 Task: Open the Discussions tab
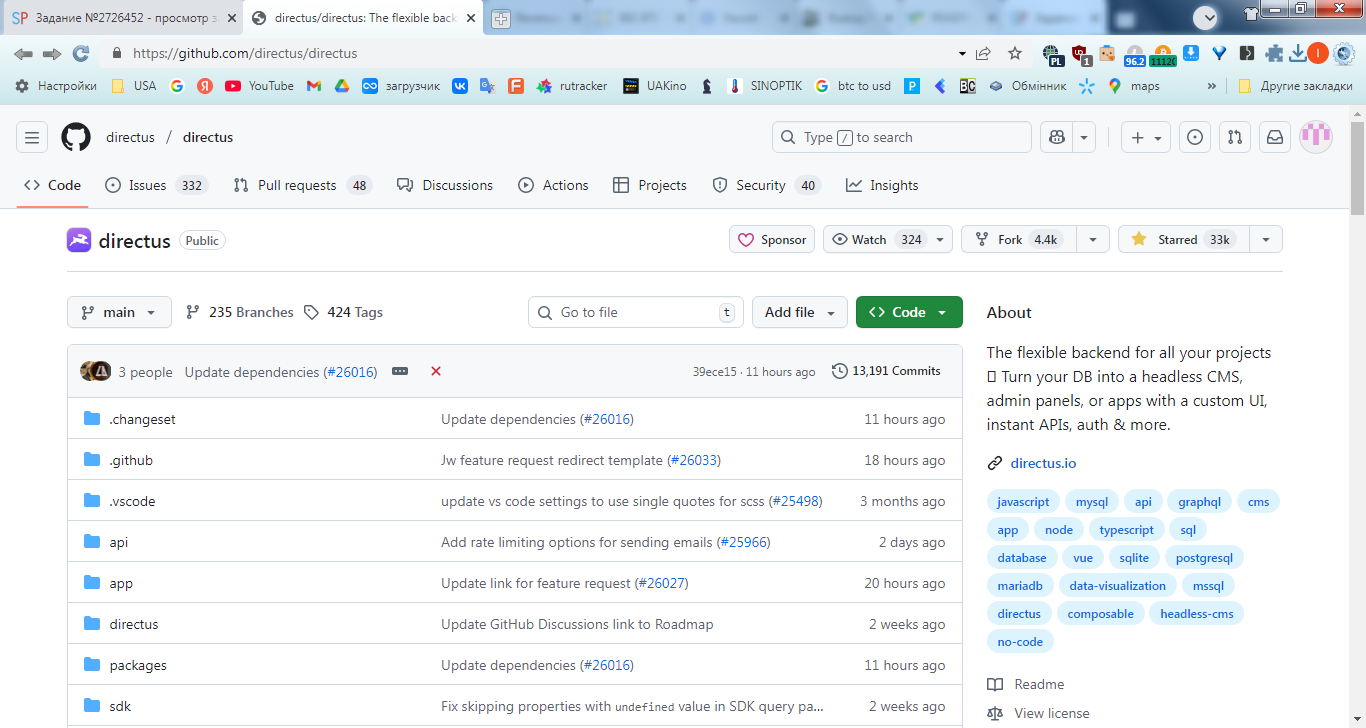[x=445, y=185]
